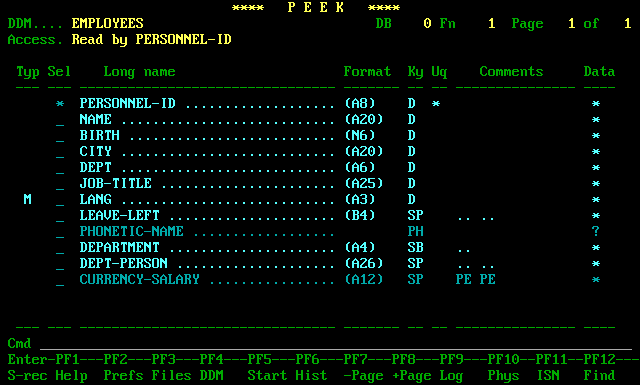Click the Format column header
Viewport: 640px width, 385px height.
pyautogui.click(x=367, y=72)
